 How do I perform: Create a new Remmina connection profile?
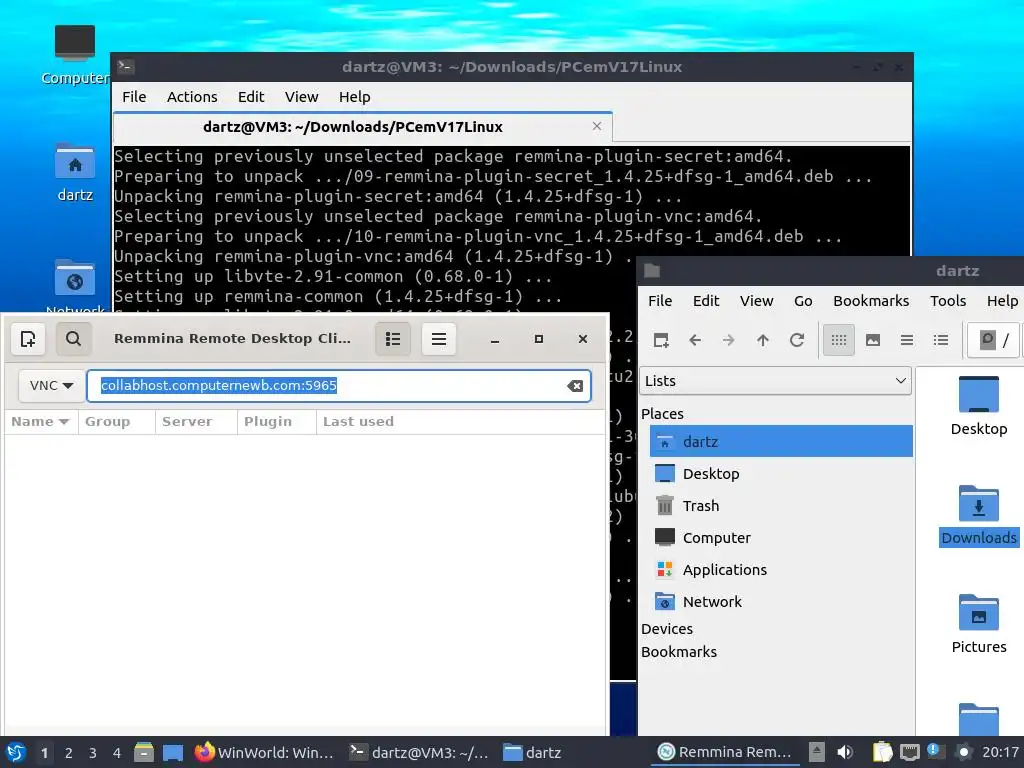coord(28,339)
